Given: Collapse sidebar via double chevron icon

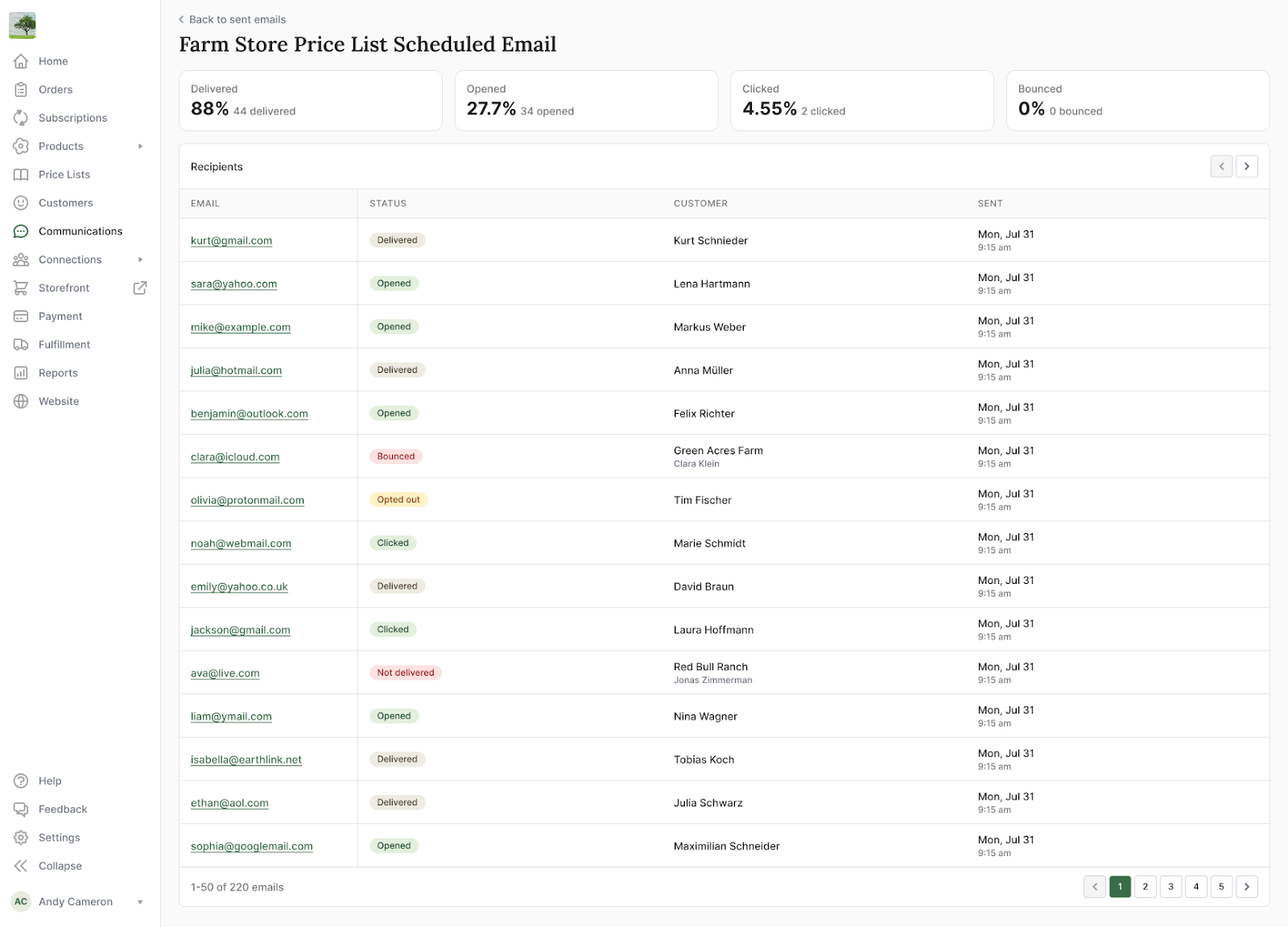Looking at the screenshot, I should coord(21,866).
